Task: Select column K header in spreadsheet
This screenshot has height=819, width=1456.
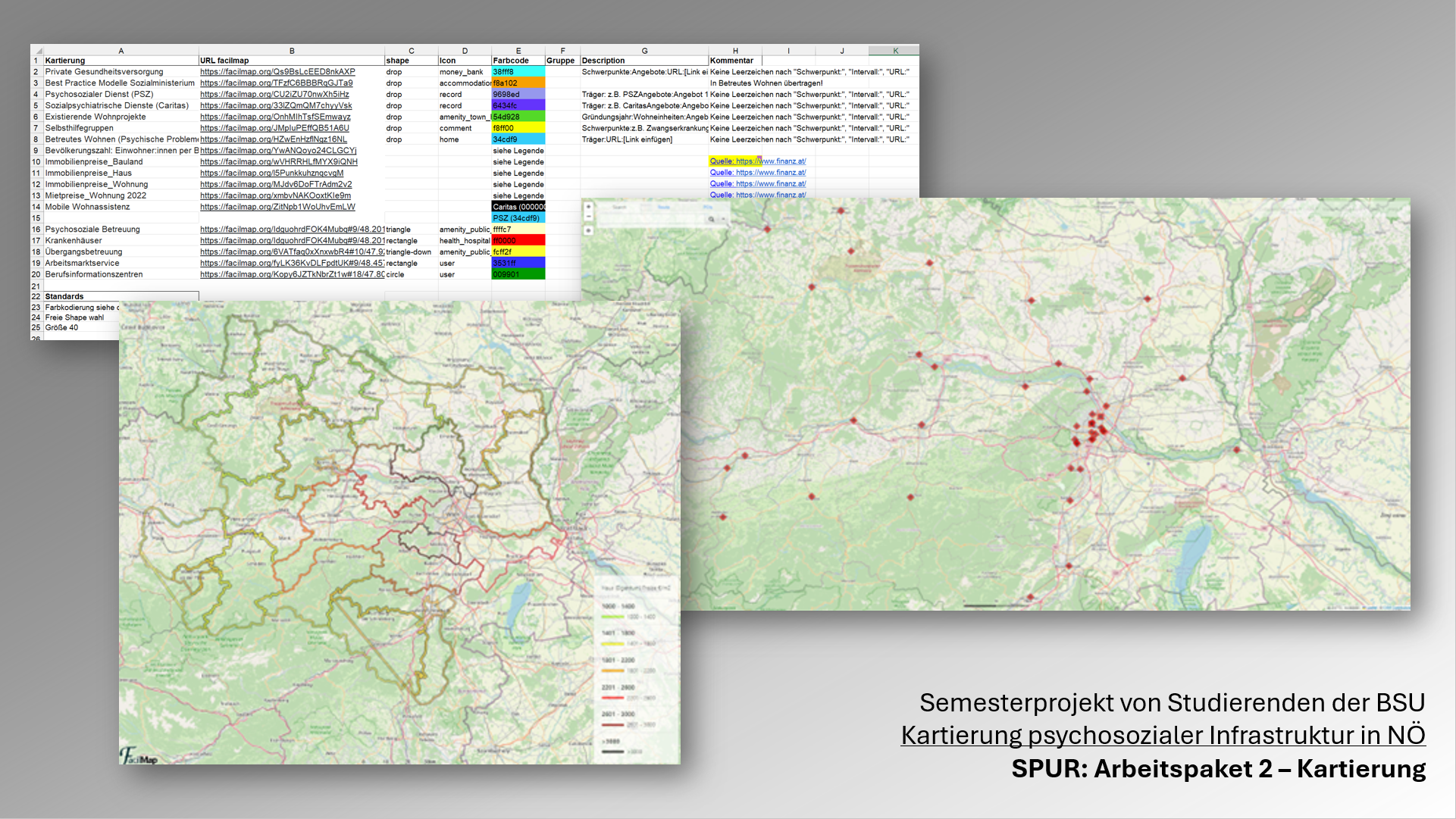Action: coord(894,51)
